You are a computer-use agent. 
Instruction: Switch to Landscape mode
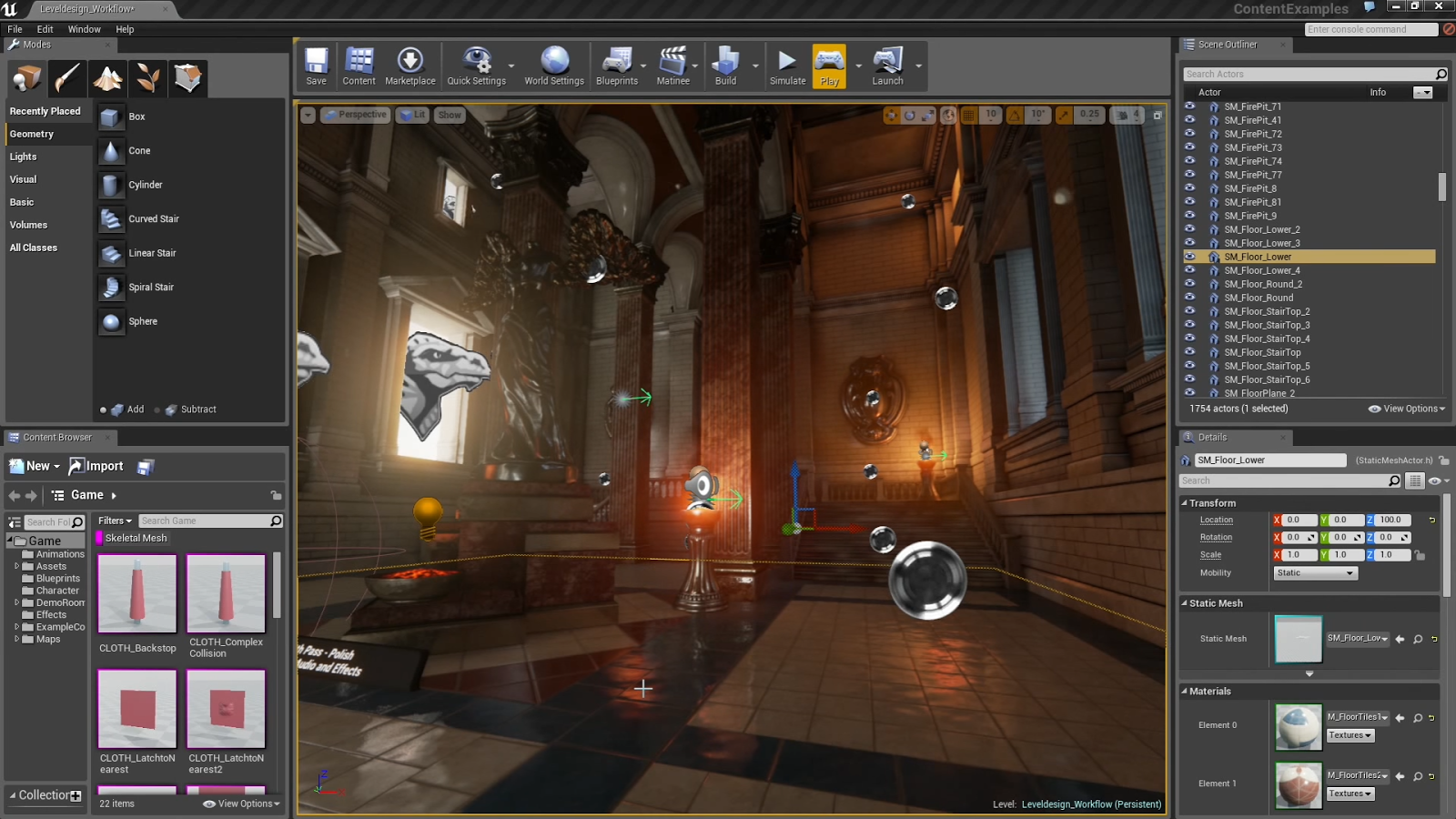(x=107, y=78)
